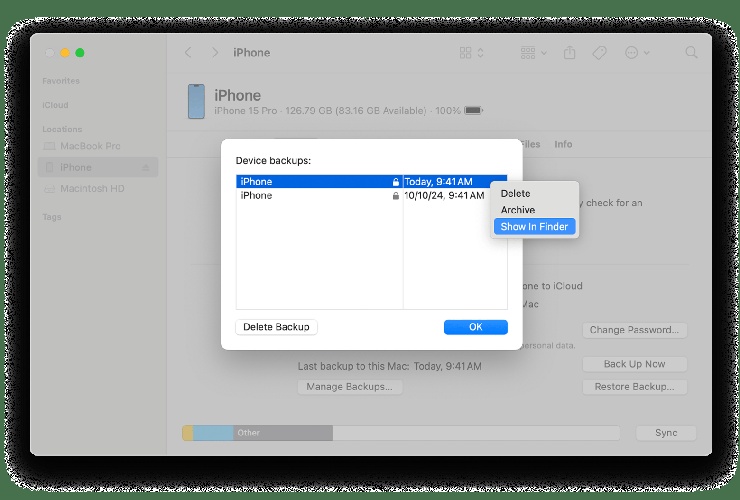Image resolution: width=740 pixels, height=500 pixels.
Task: Click lock icon of the 10/10/24 backup
Action: (395, 195)
